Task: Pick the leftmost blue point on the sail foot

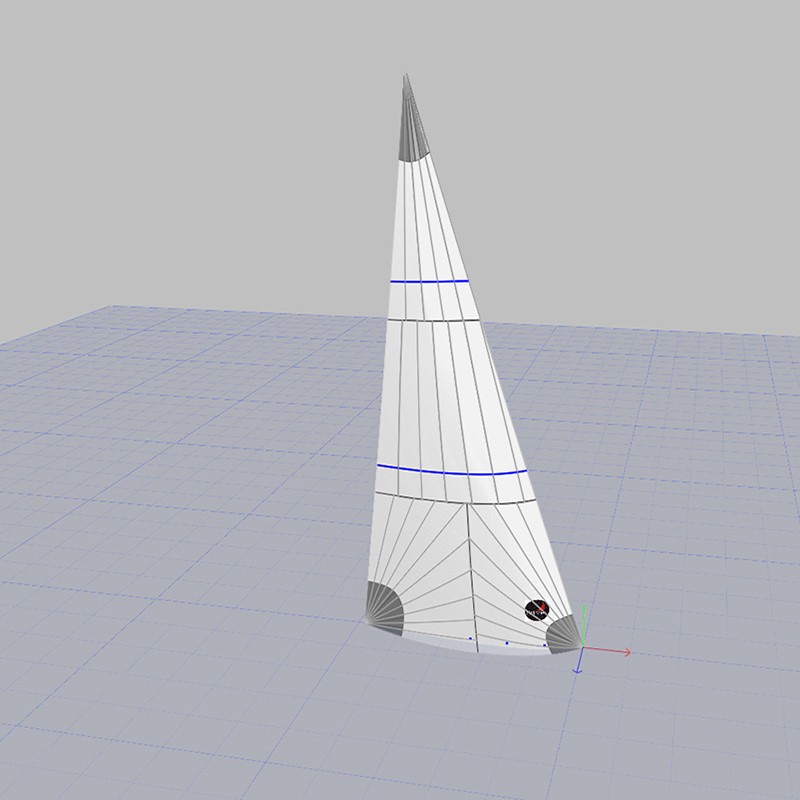Action: coord(469,637)
